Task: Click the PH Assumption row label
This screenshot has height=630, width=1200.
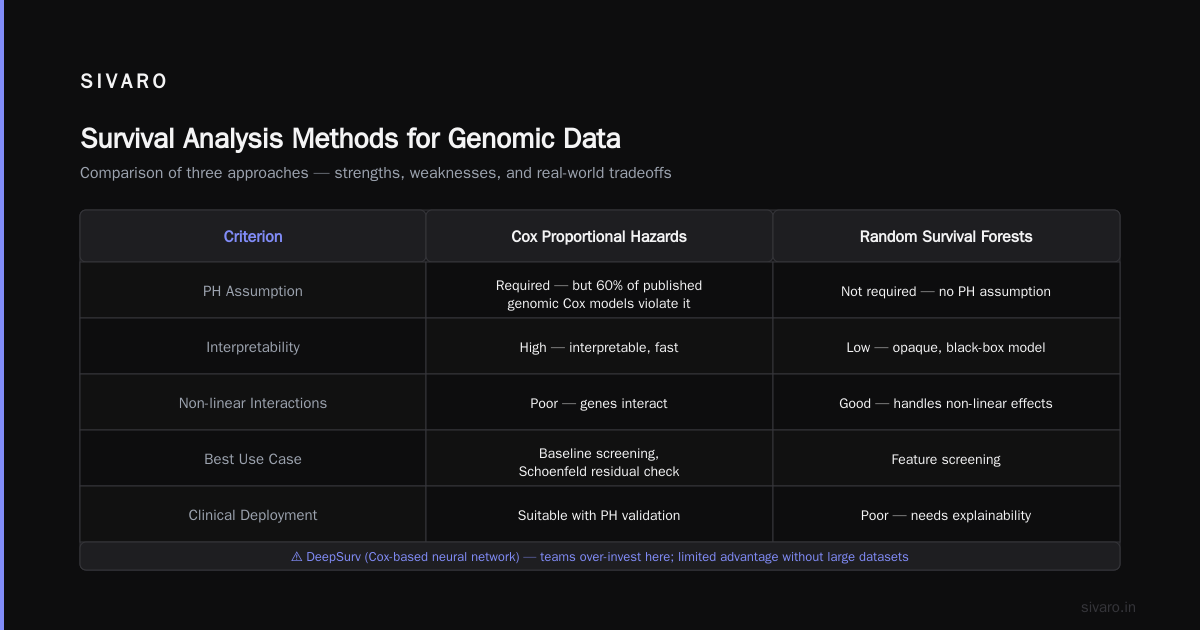Action: pyautogui.click(x=253, y=291)
